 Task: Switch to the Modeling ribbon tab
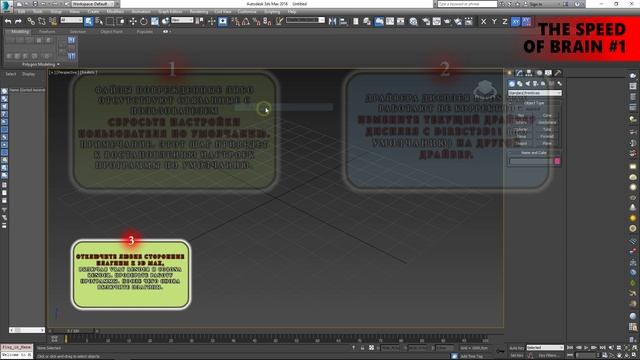[20, 31]
